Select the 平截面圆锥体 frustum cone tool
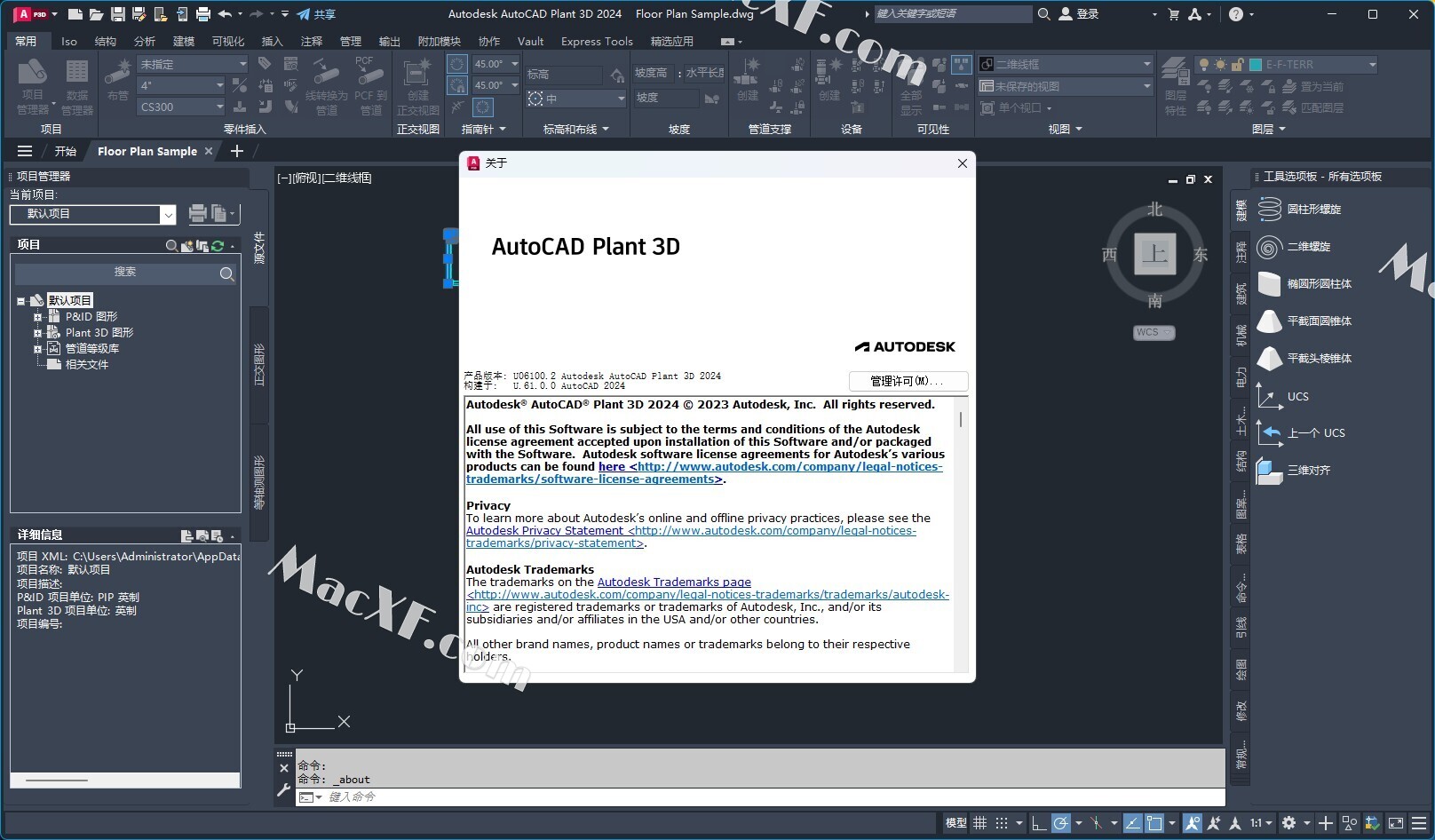The height and width of the screenshot is (840, 1435). coord(1304,321)
